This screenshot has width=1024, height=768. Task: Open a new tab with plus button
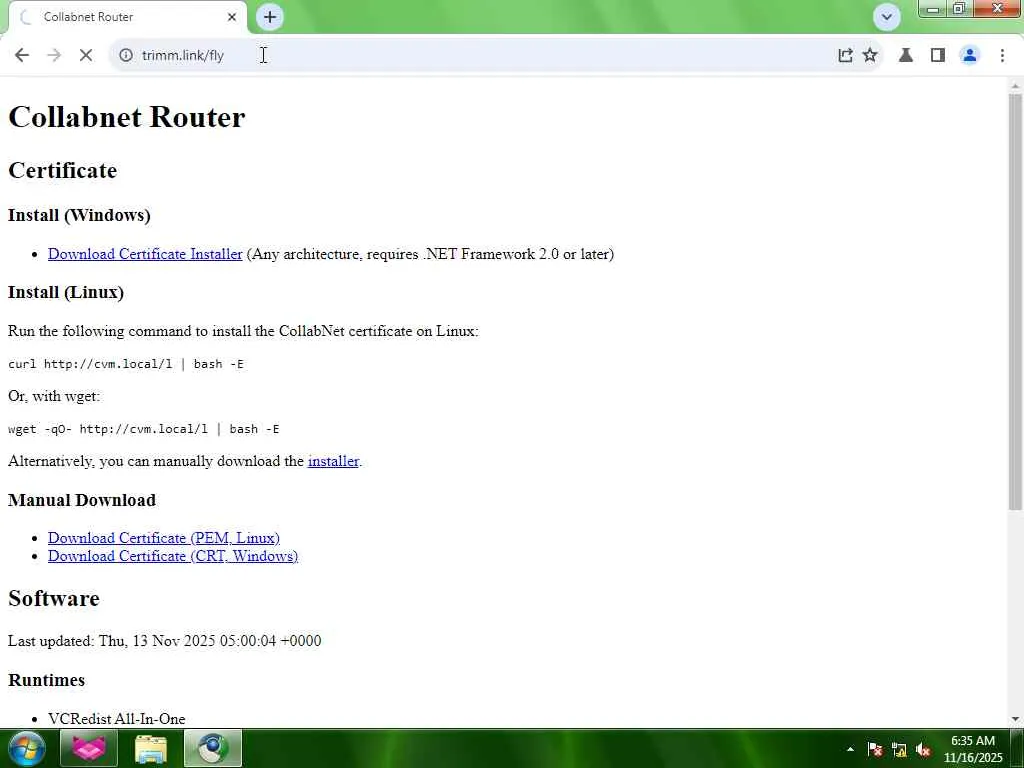(270, 17)
